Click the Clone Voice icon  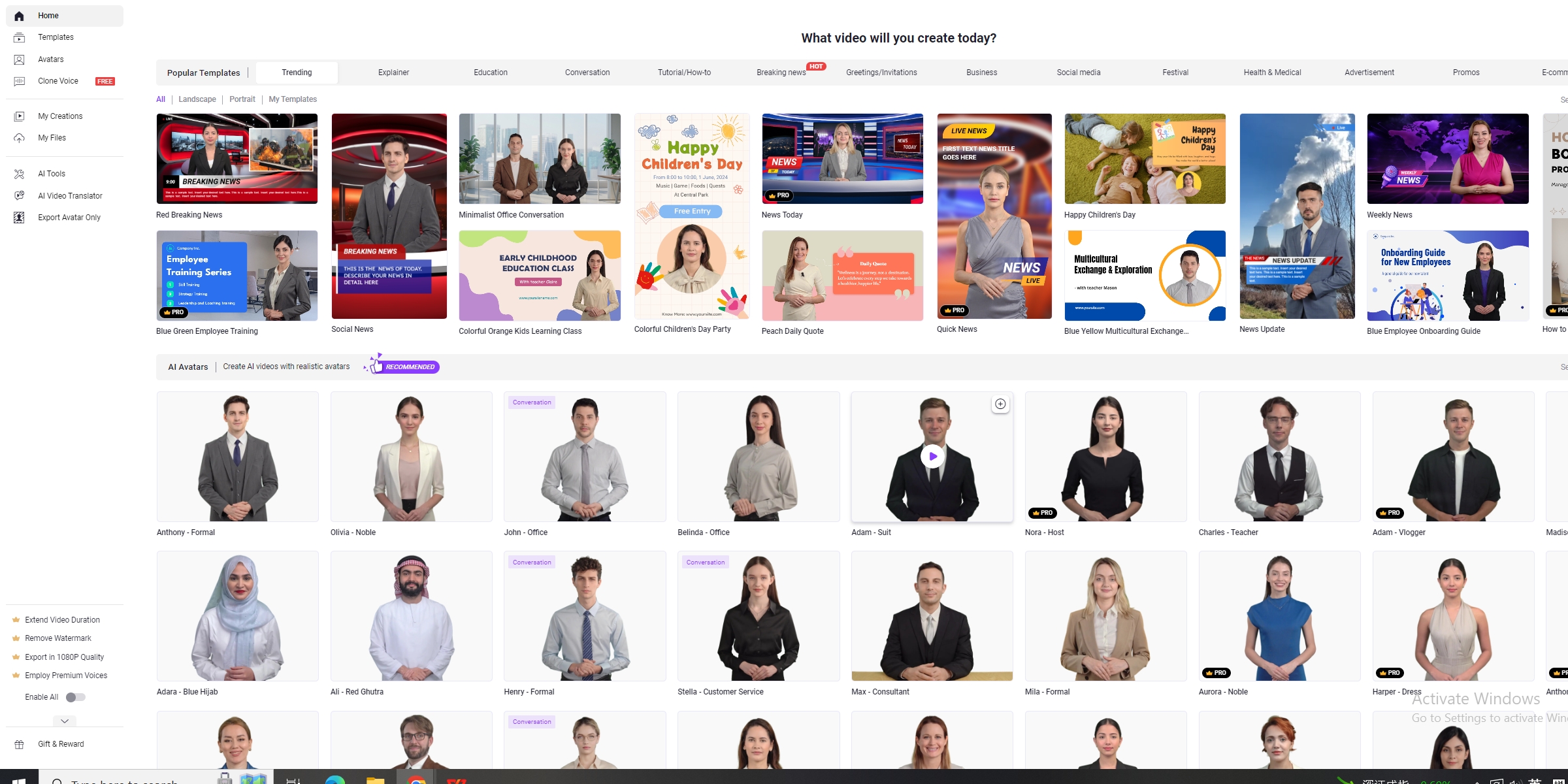tap(19, 81)
